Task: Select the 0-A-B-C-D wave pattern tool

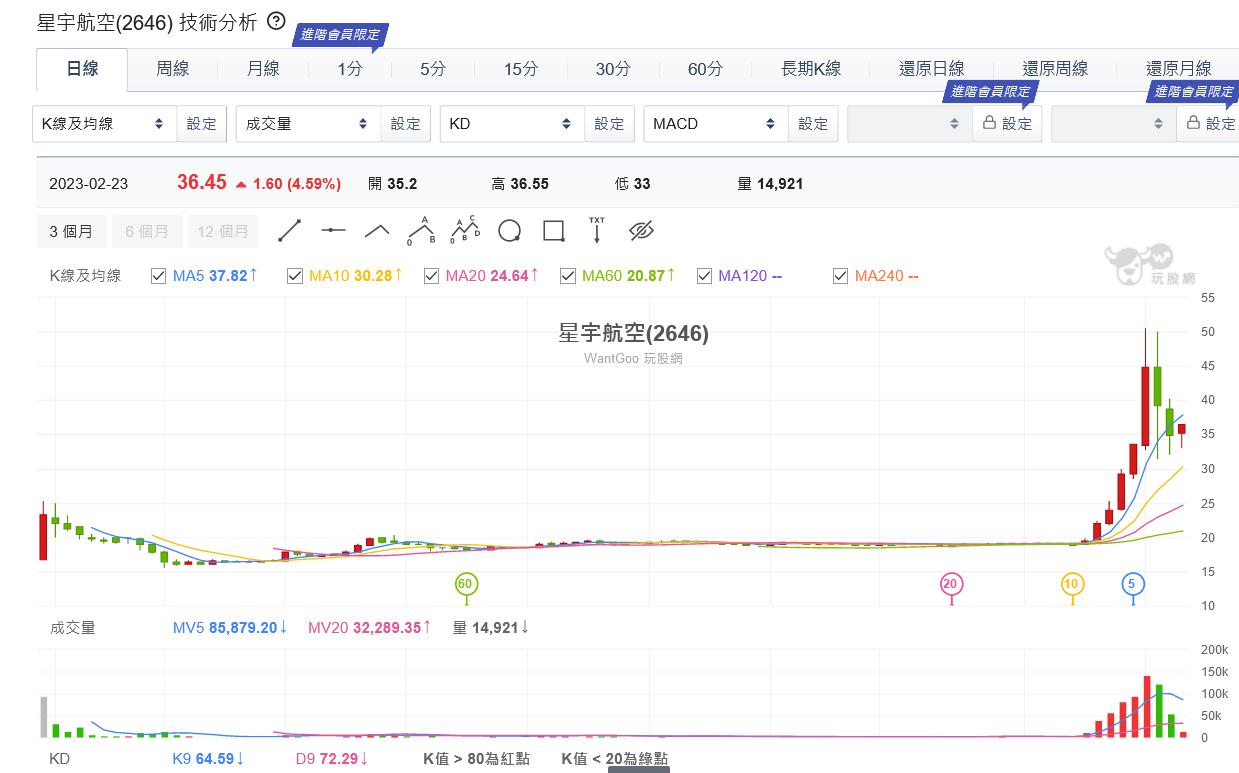Action: point(465,231)
